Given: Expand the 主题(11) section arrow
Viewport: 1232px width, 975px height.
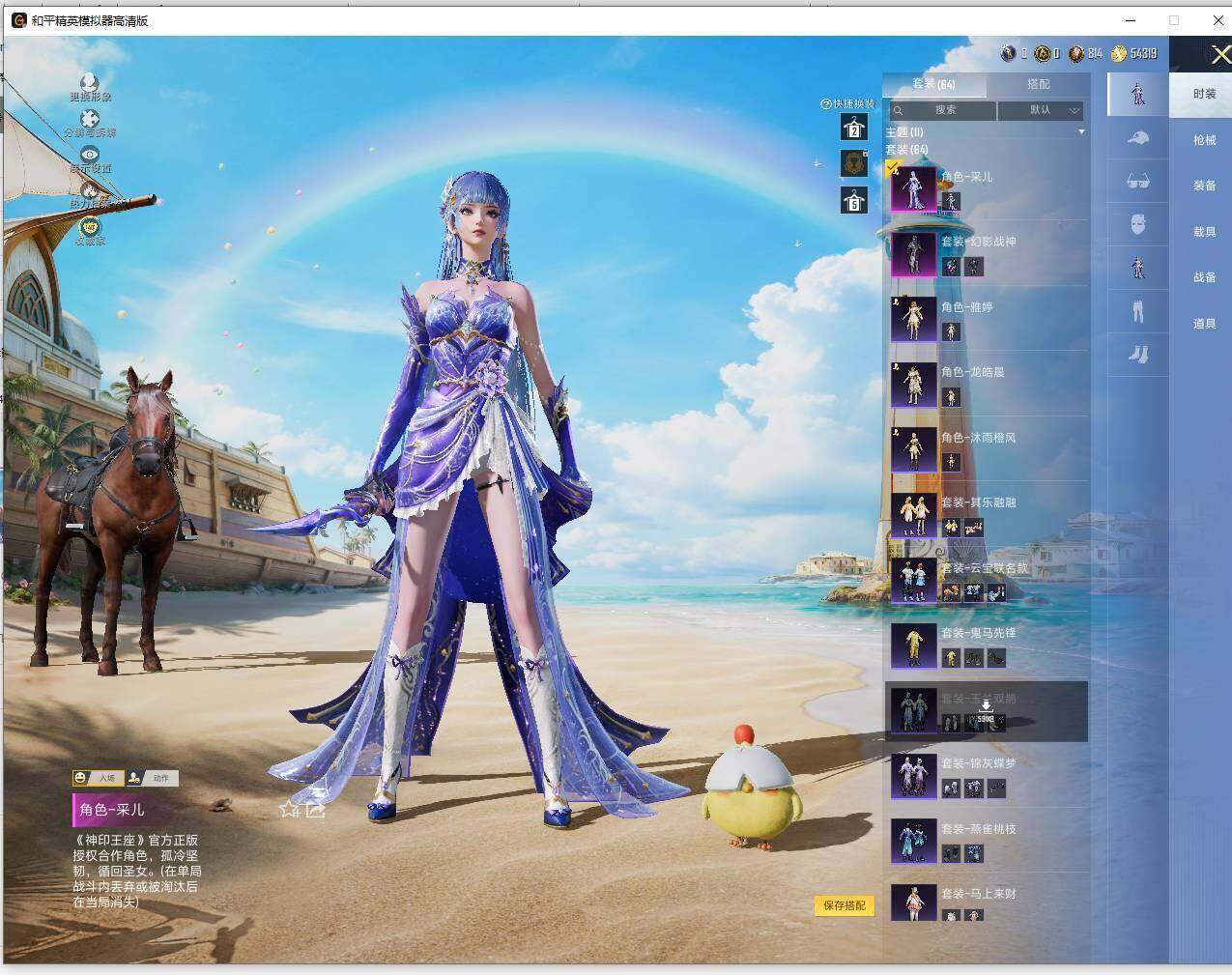Looking at the screenshot, I should 1081,132.
